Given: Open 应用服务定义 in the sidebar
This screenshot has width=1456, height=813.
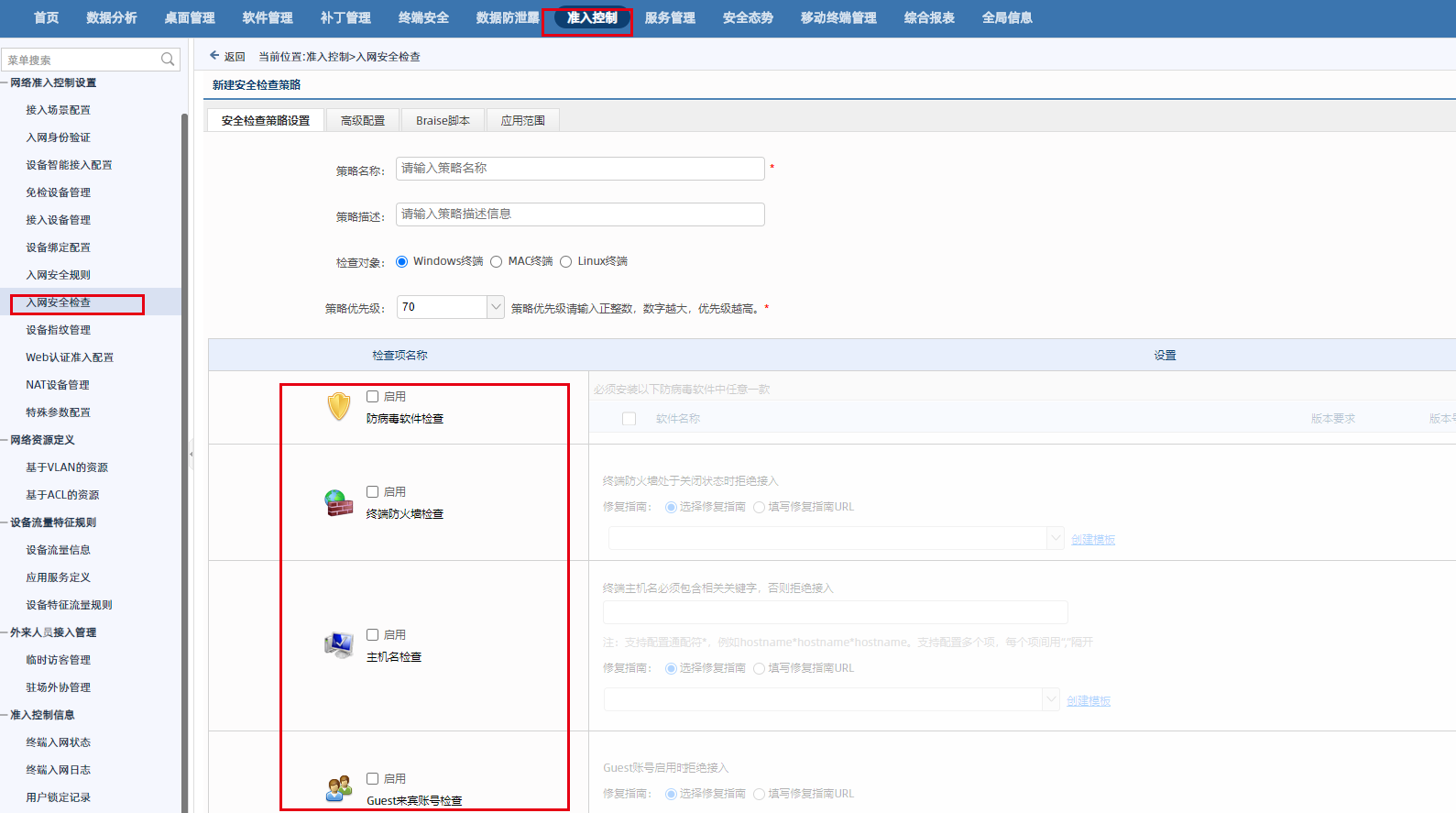Looking at the screenshot, I should [x=59, y=577].
